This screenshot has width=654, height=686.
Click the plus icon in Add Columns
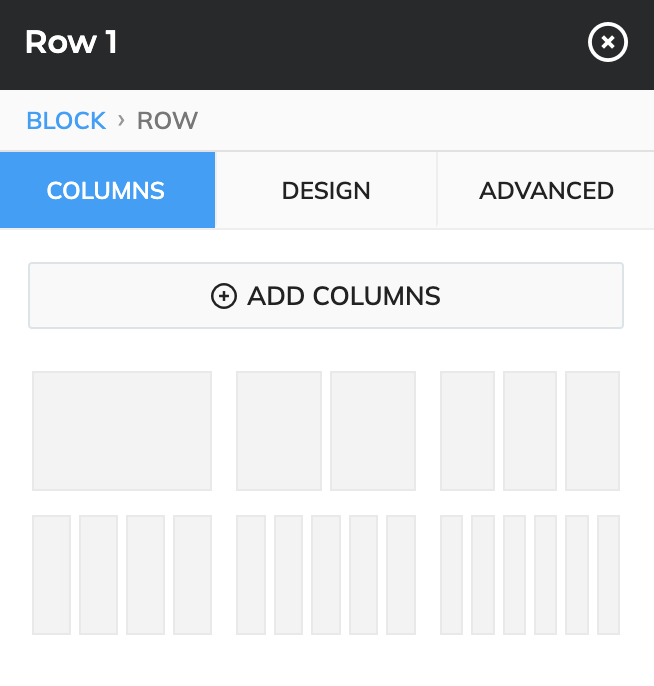tap(224, 296)
